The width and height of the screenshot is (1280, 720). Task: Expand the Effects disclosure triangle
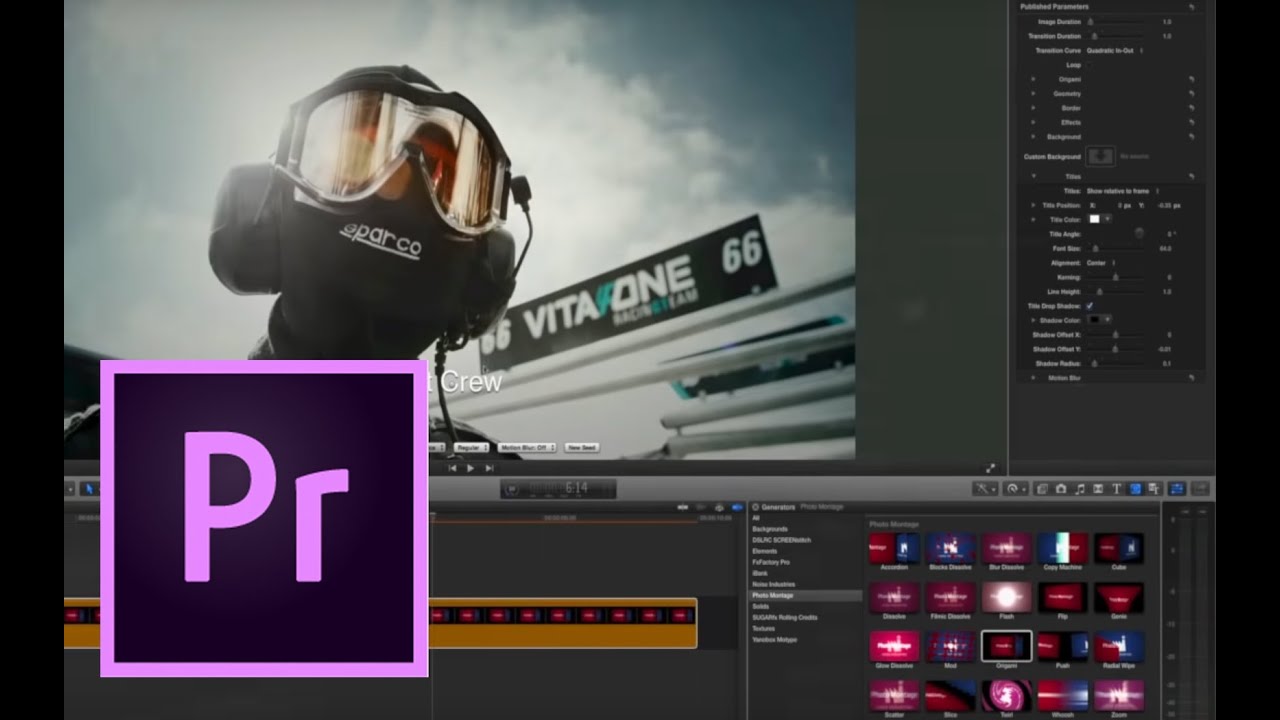tap(1033, 122)
